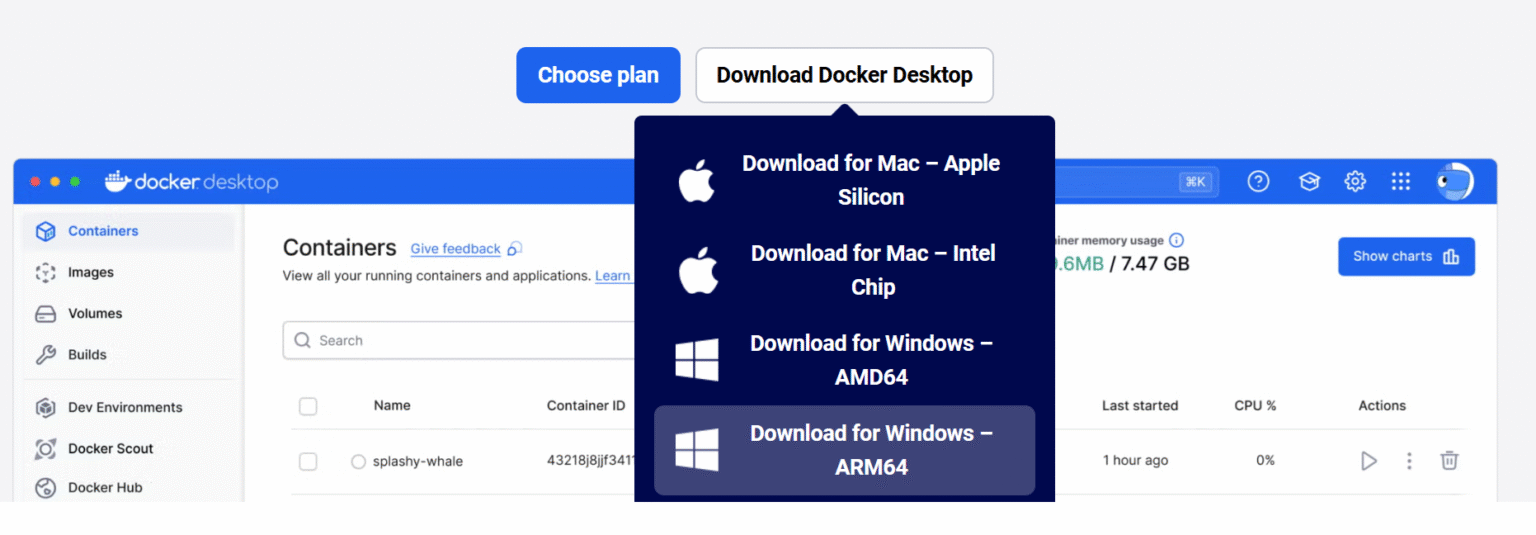Click the Windows logo beside ARM64
This screenshot has height=535, width=1536.
[697, 450]
